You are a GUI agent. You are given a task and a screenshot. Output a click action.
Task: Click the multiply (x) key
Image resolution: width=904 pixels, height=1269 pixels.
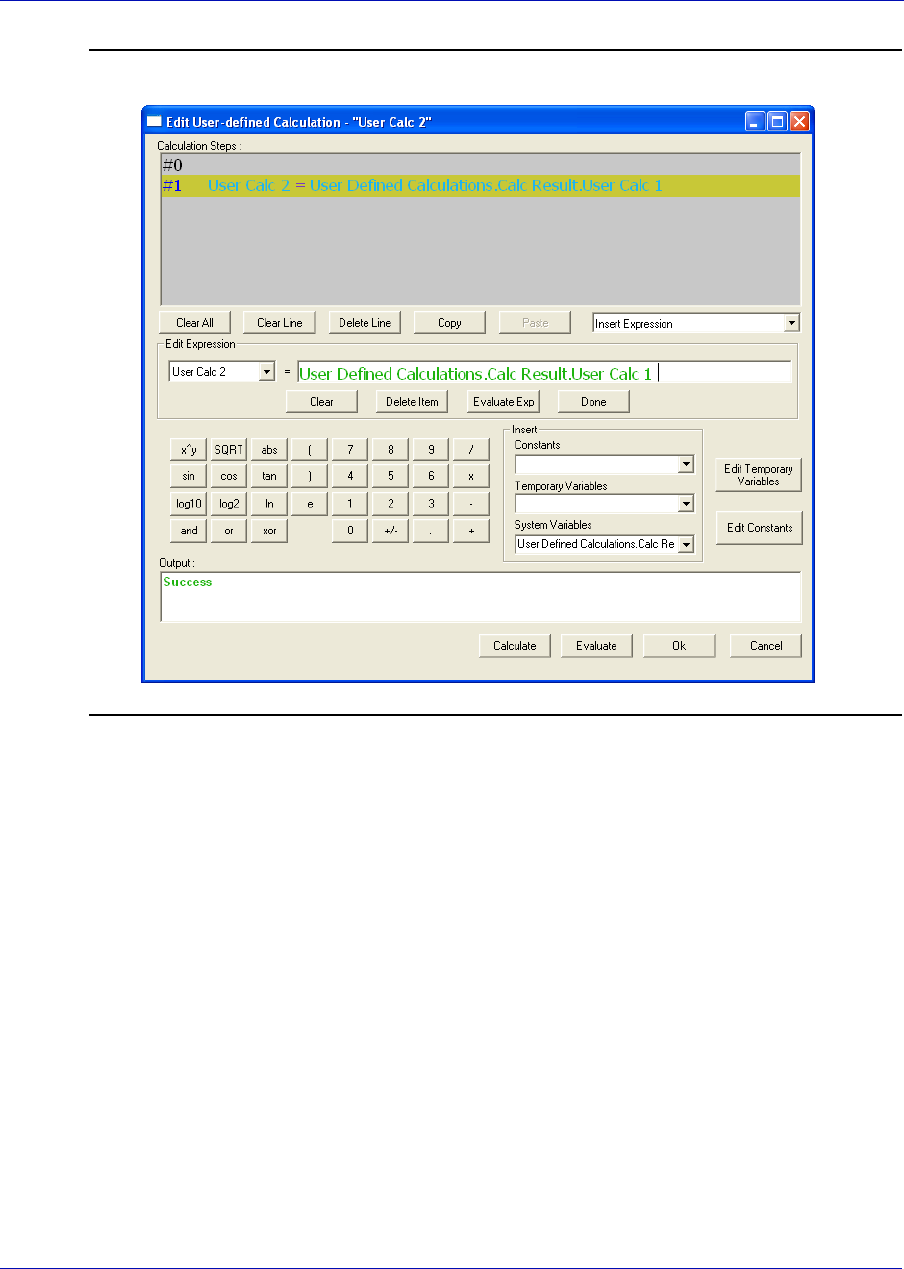pos(471,477)
